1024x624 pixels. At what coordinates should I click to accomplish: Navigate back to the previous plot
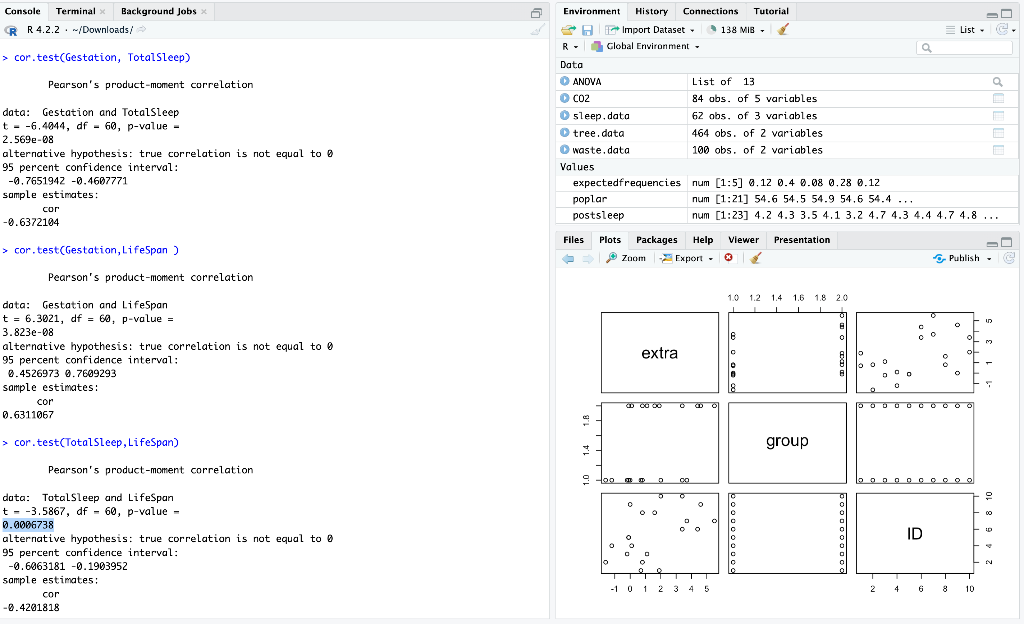(567, 257)
